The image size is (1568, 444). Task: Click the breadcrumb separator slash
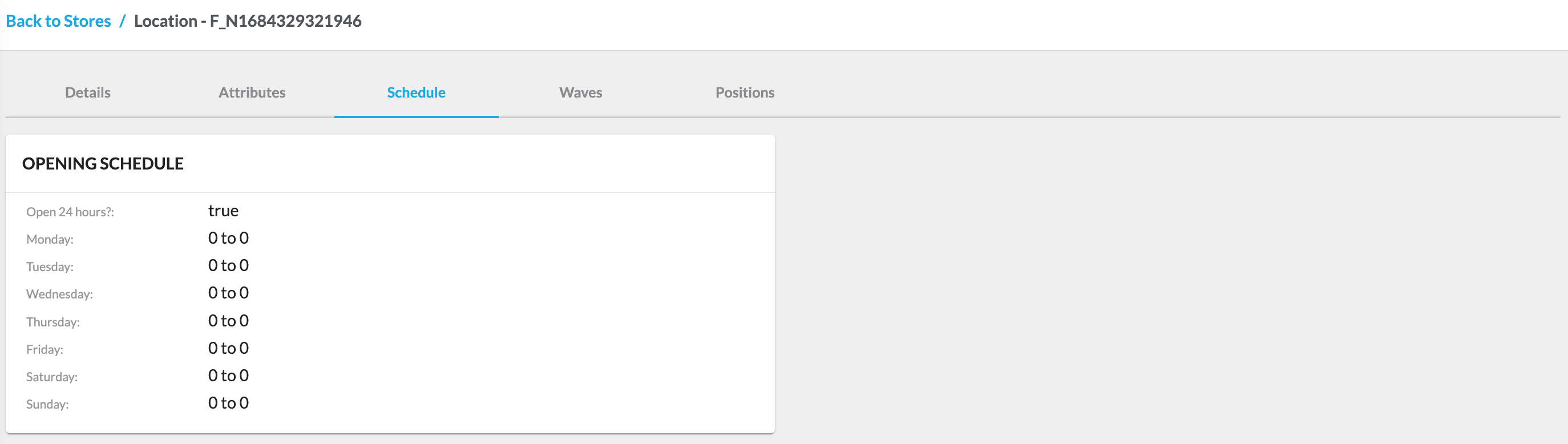click(x=124, y=21)
